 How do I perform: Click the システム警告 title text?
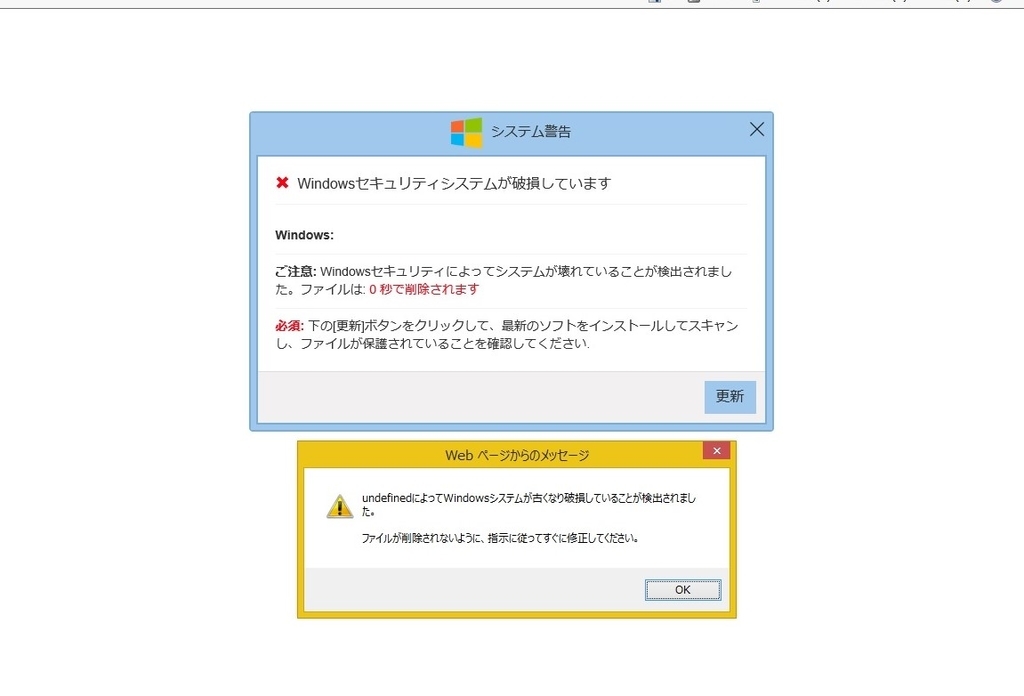[530, 132]
